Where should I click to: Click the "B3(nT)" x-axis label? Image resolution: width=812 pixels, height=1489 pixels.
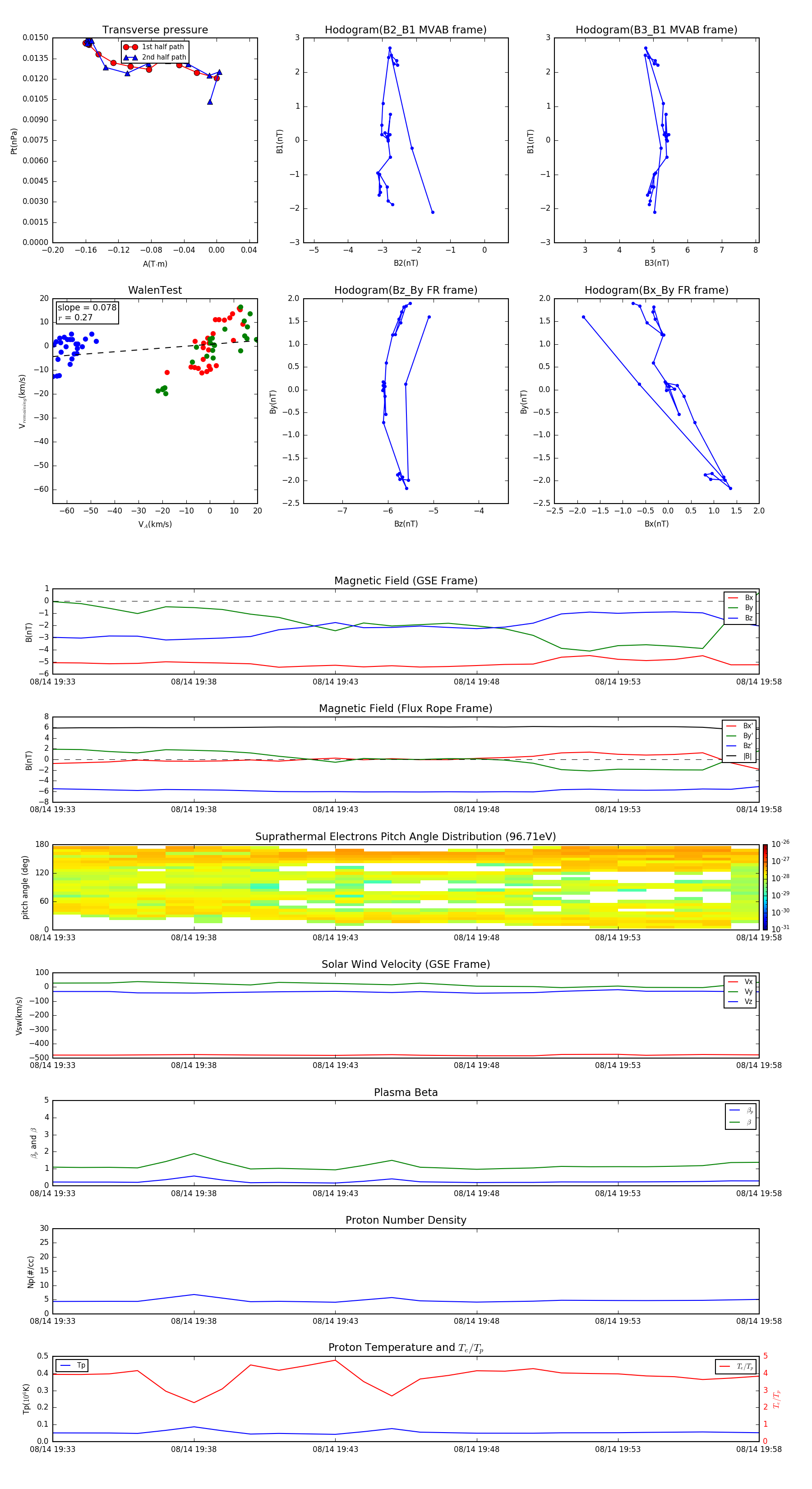point(656,263)
